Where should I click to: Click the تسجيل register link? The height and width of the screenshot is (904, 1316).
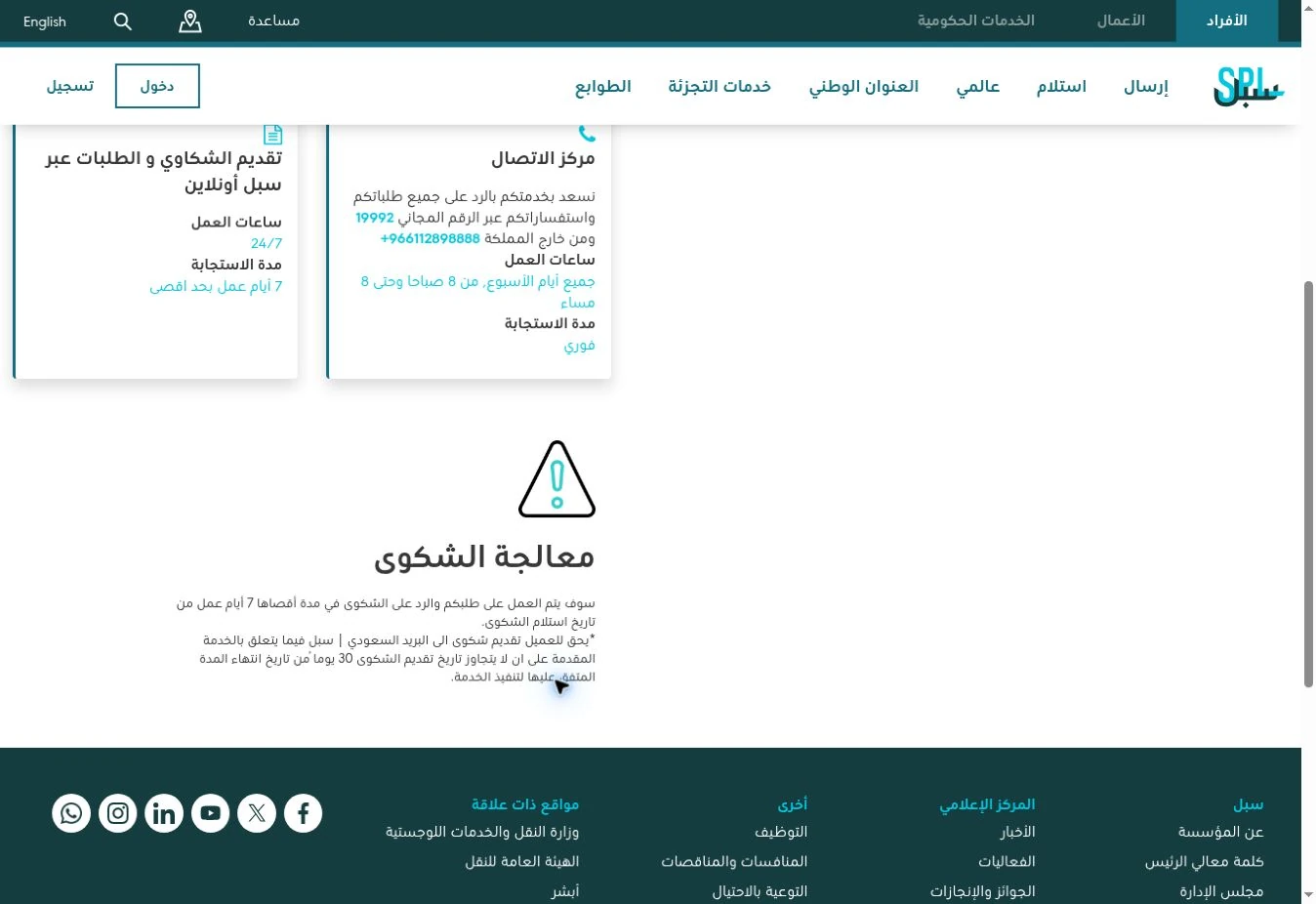click(x=70, y=86)
